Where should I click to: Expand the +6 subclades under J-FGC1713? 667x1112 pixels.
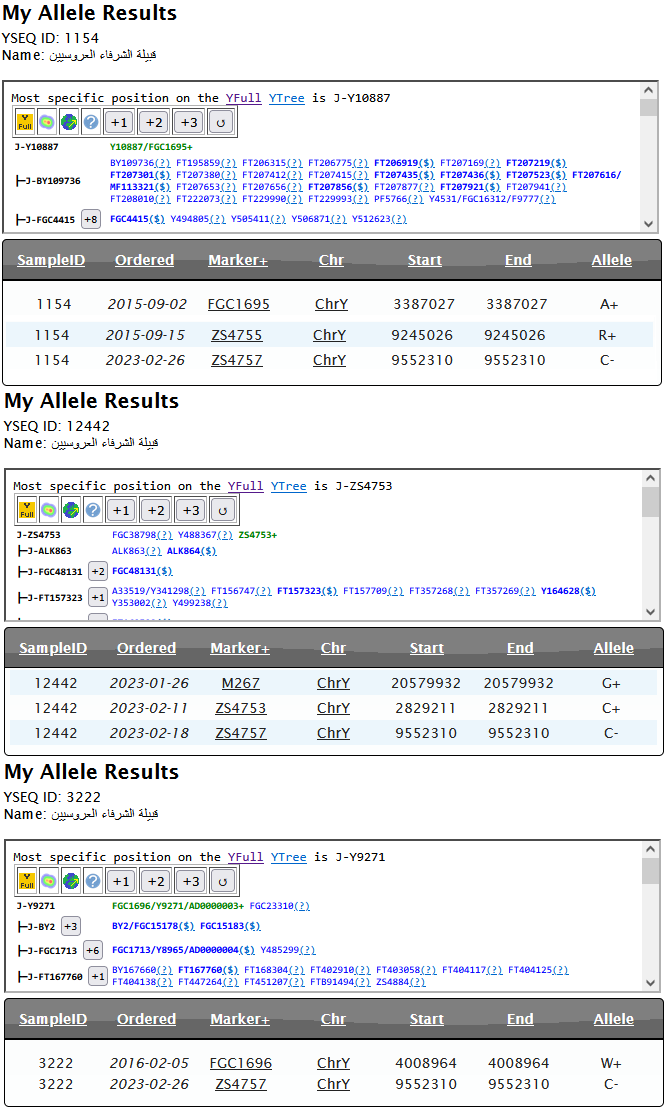(93, 950)
